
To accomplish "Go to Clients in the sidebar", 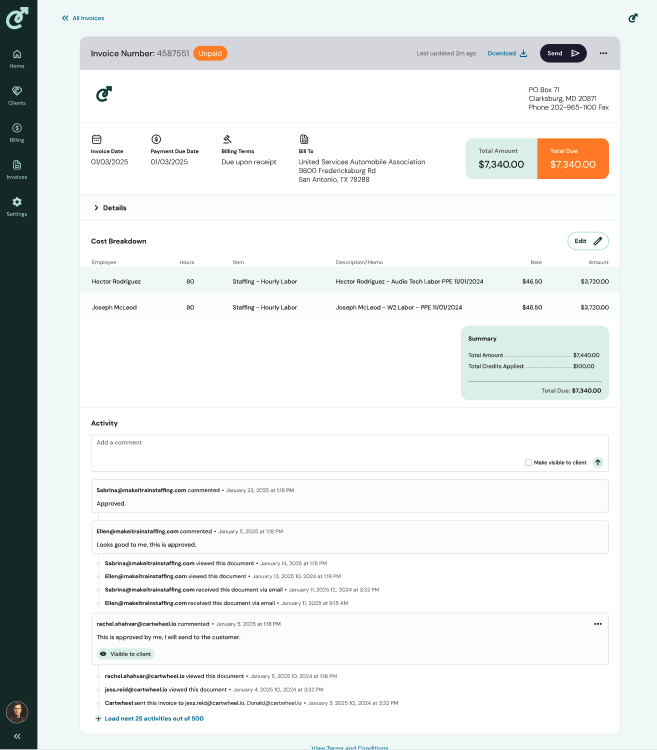I will 17,94.
